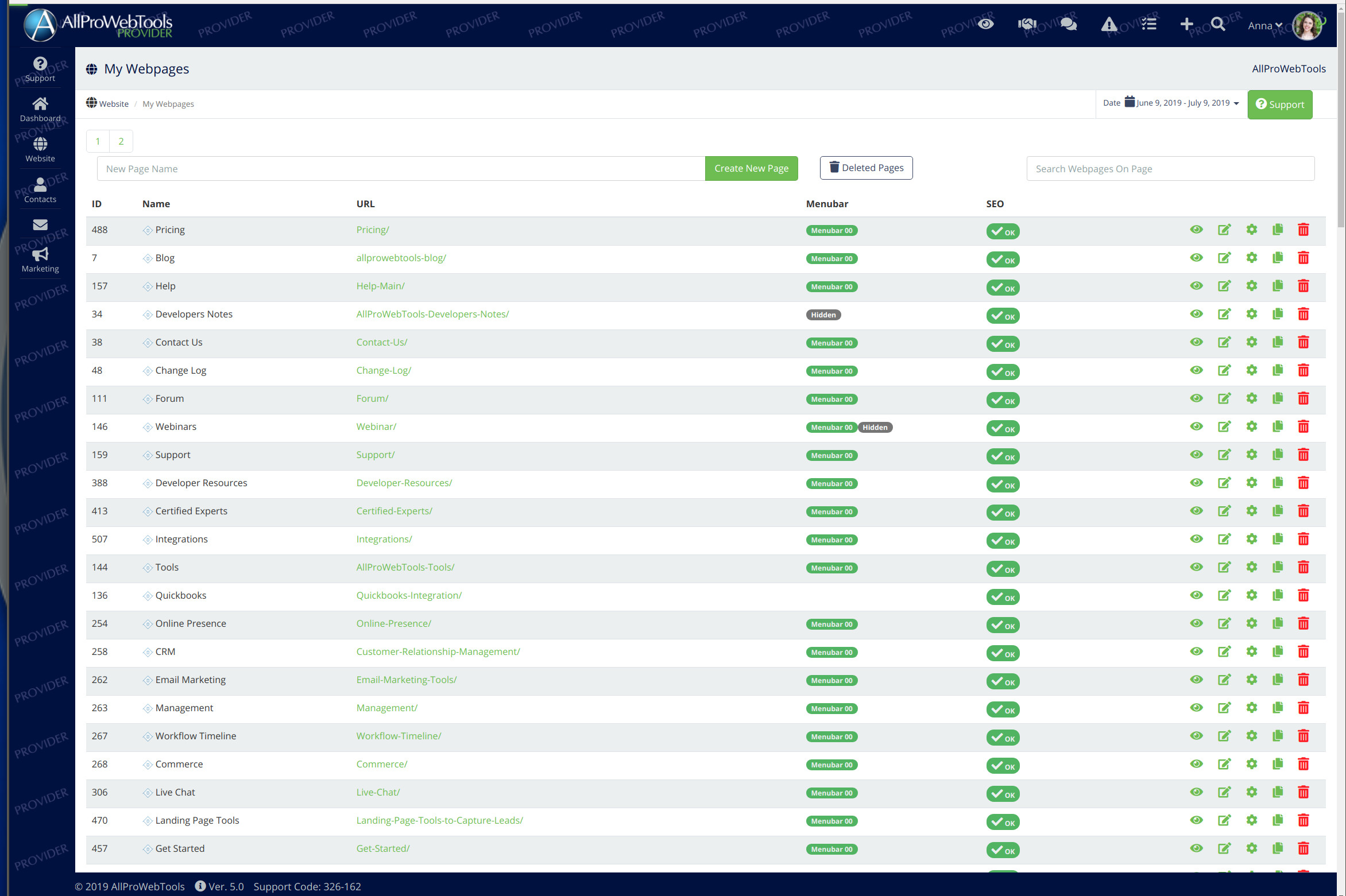Click Create New Page button
Image resolution: width=1346 pixels, height=896 pixels.
(x=751, y=168)
